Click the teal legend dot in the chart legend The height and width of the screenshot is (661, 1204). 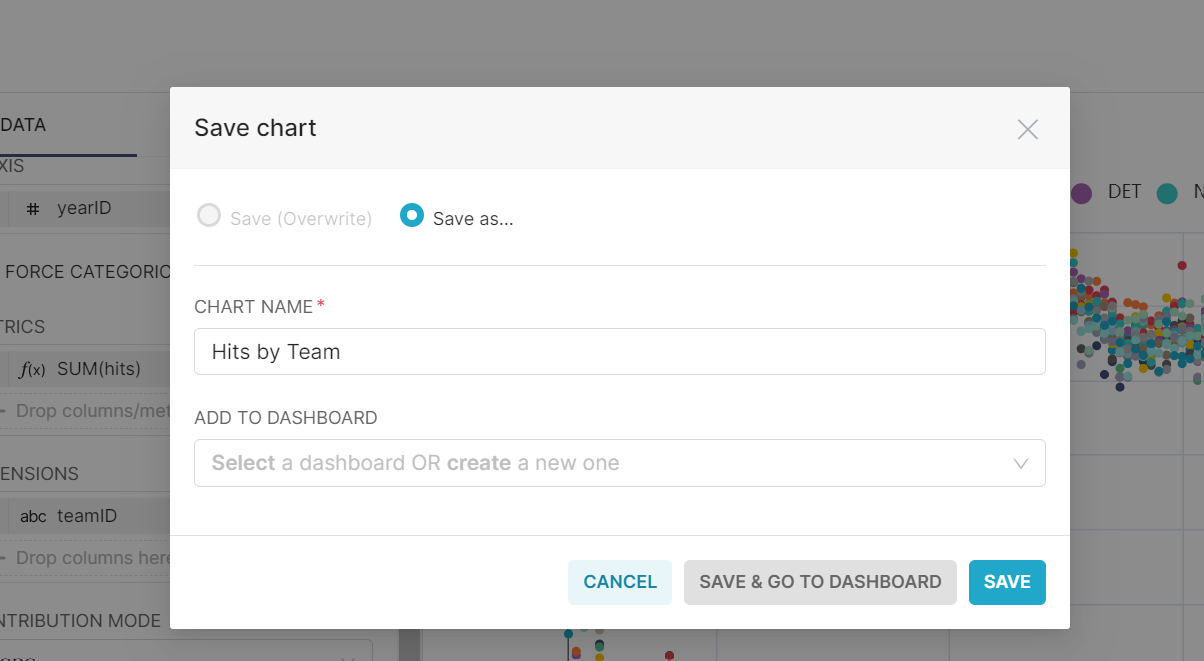(1167, 192)
